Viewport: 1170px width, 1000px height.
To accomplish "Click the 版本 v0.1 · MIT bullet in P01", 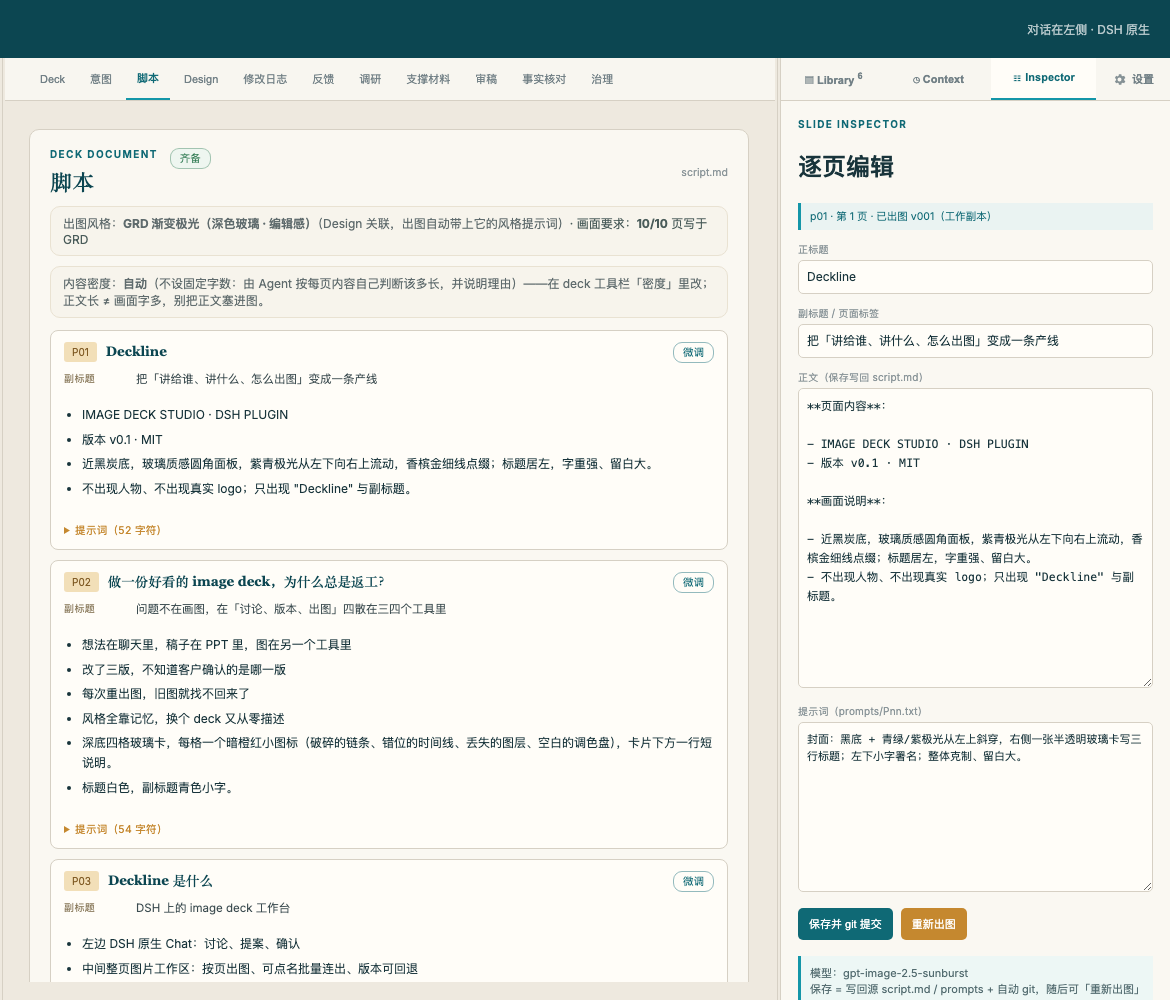I will tap(122, 440).
